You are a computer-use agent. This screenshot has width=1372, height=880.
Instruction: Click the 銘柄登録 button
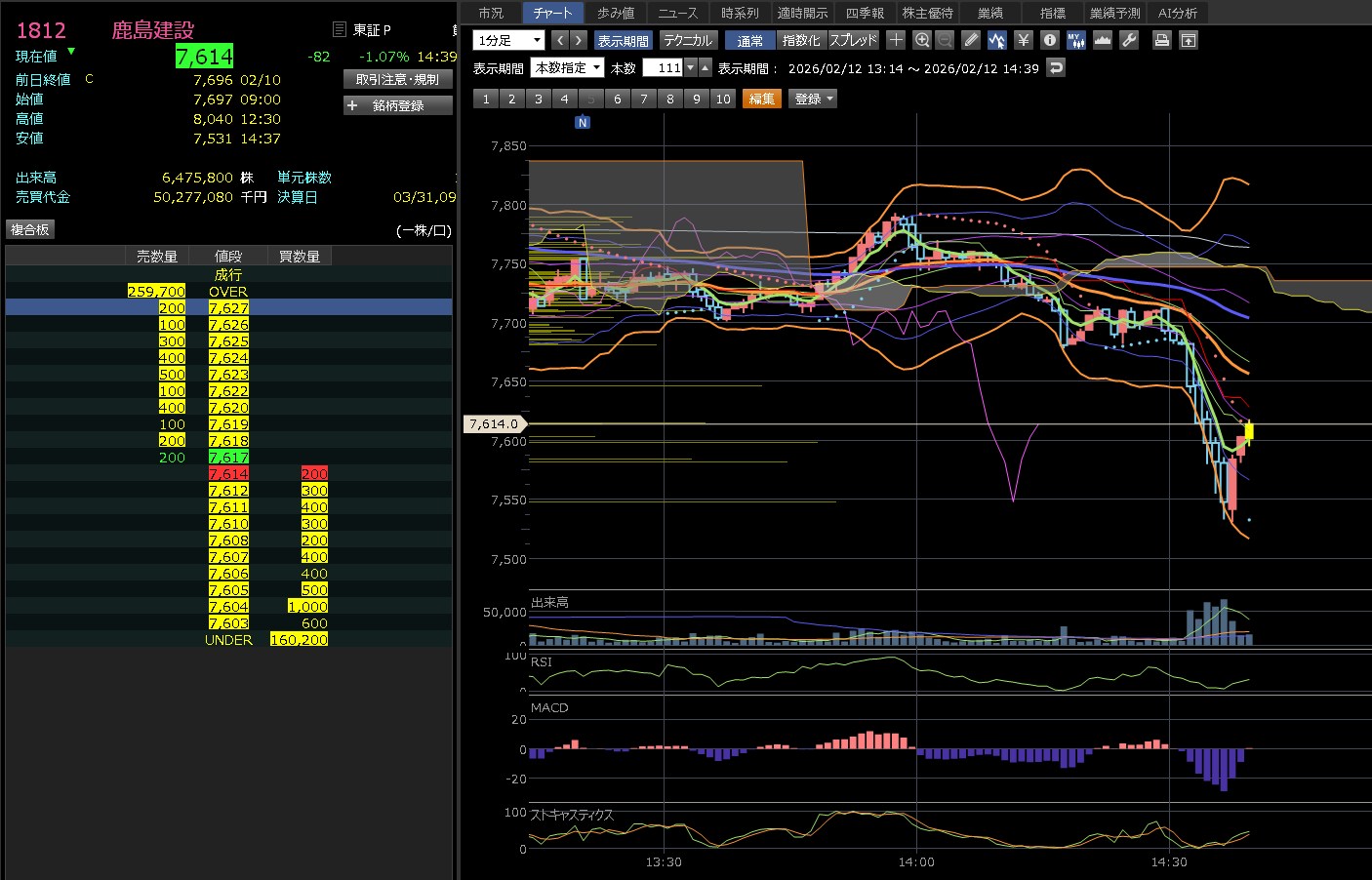pyautogui.click(x=398, y=105)
